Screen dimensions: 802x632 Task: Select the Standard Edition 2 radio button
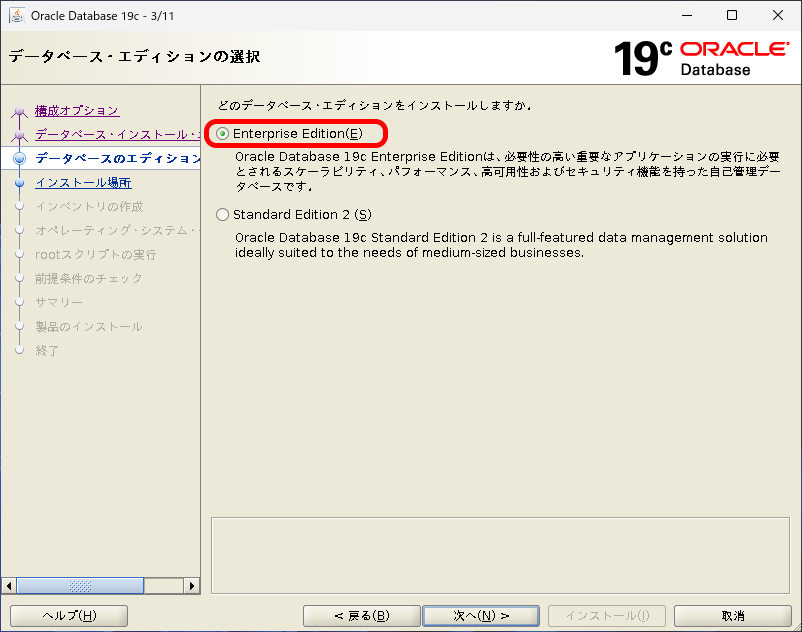tap(222, 215)
